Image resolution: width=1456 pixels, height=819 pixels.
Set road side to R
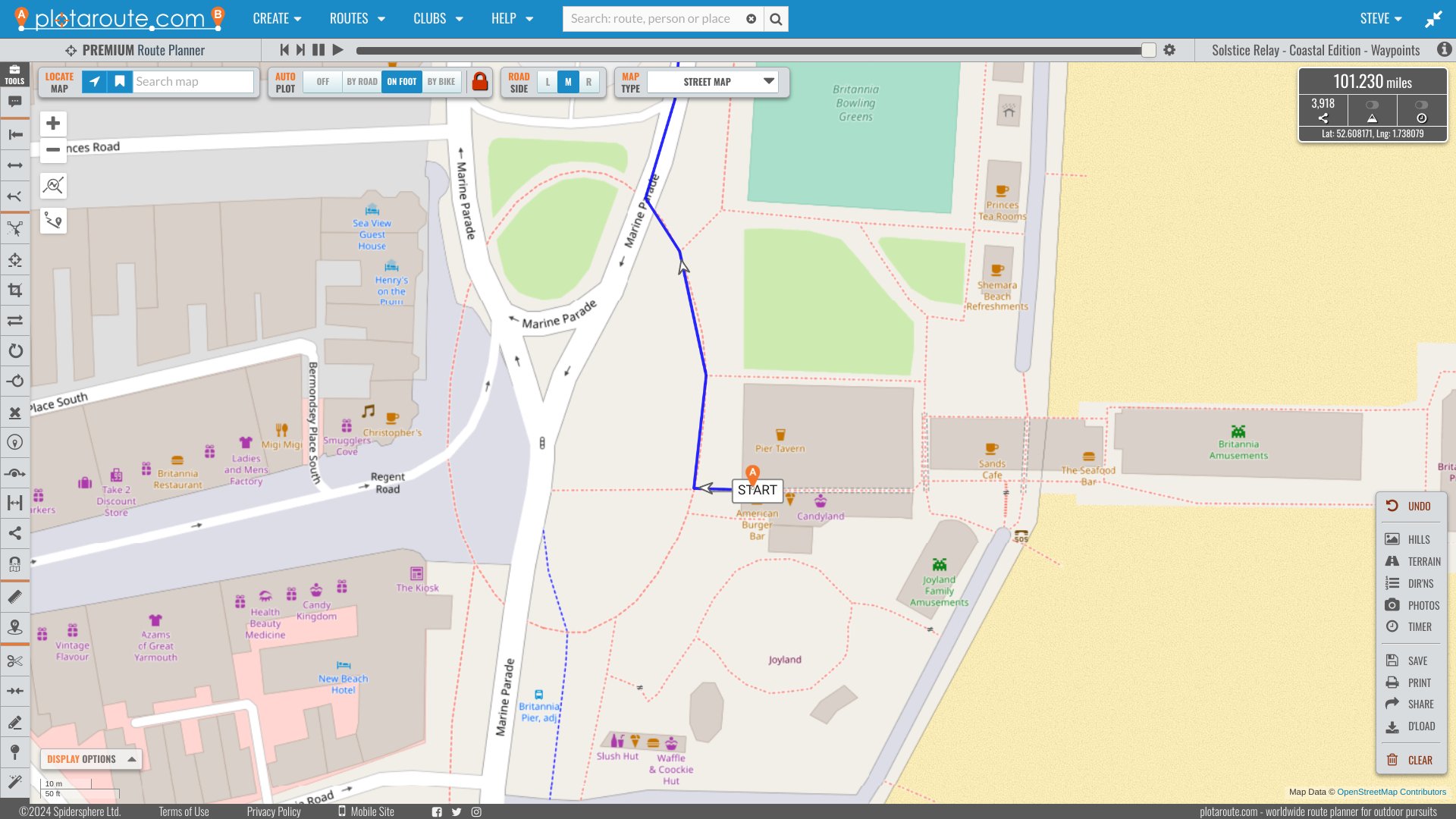(x=588, y=82)
